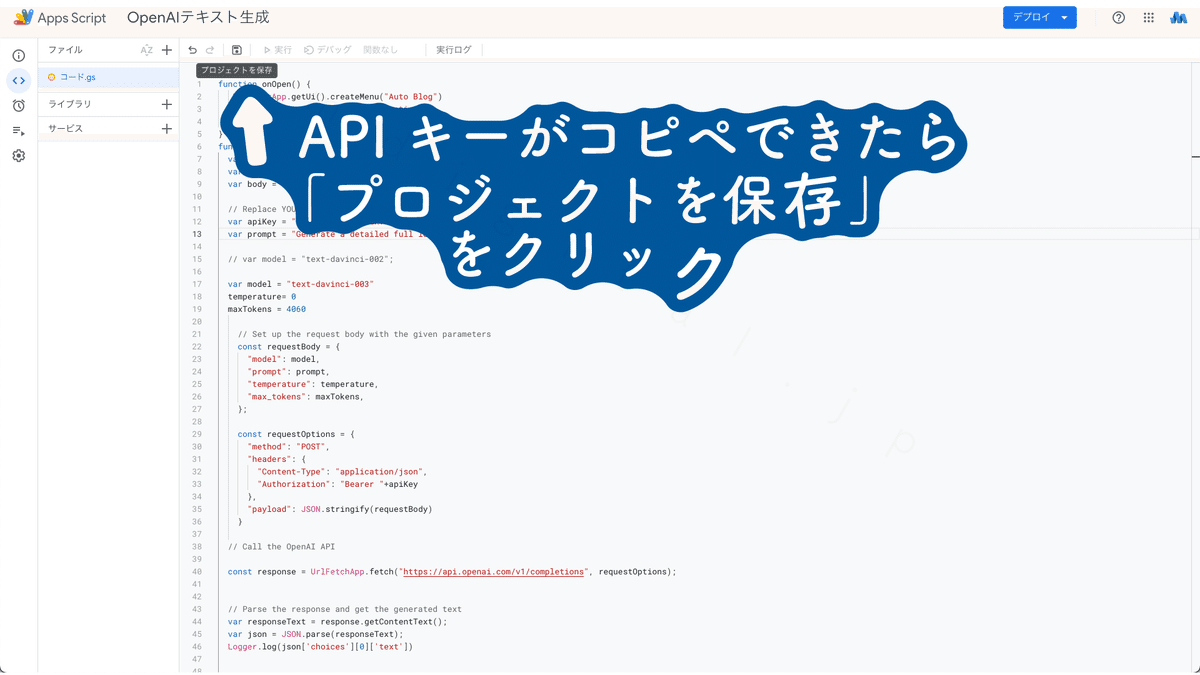Click the // Set up the request body comment
This screenshot has width=1200, height=675.
(364, 334)
